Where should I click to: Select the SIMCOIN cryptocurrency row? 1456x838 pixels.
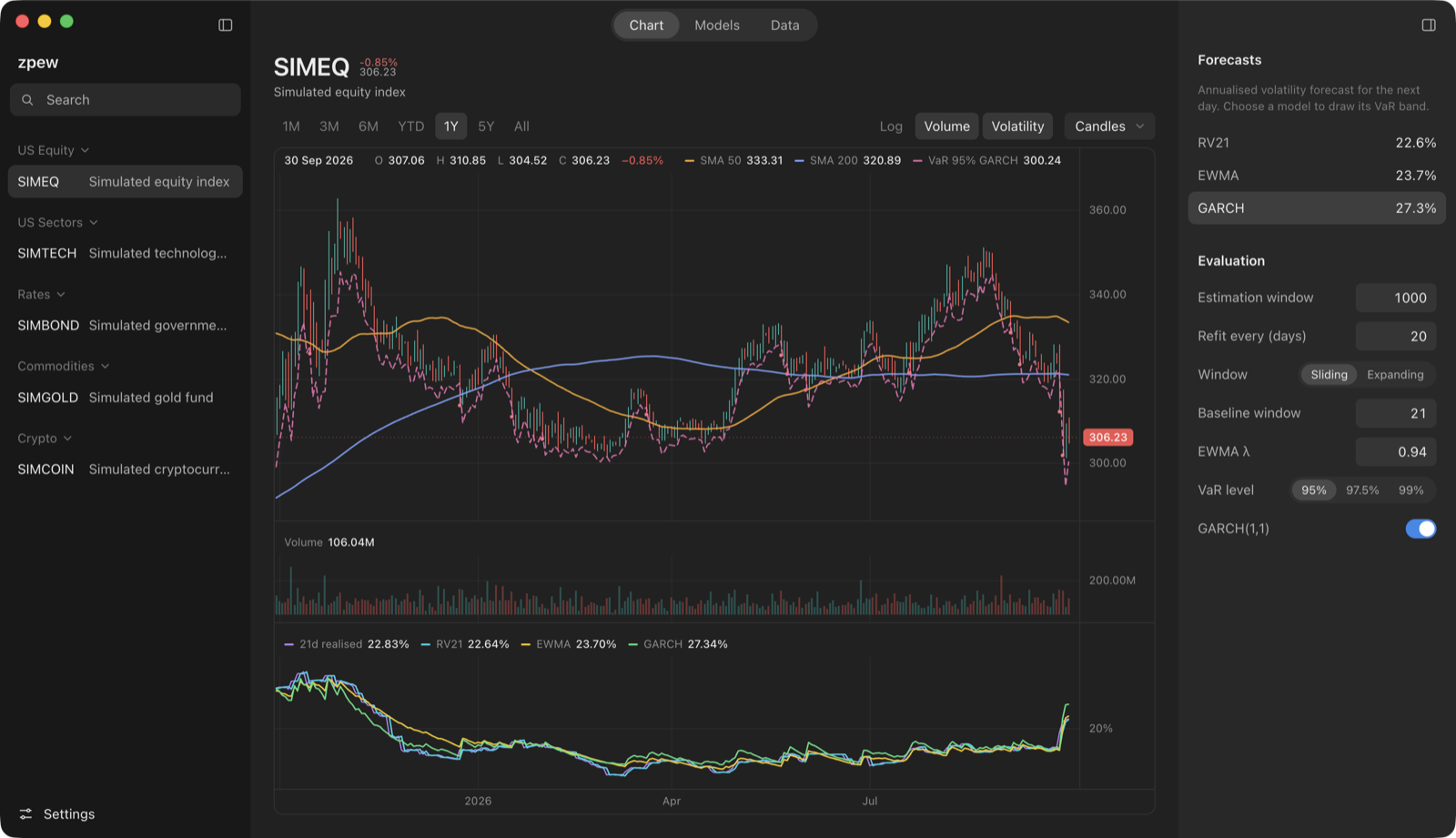coord(126,469)
